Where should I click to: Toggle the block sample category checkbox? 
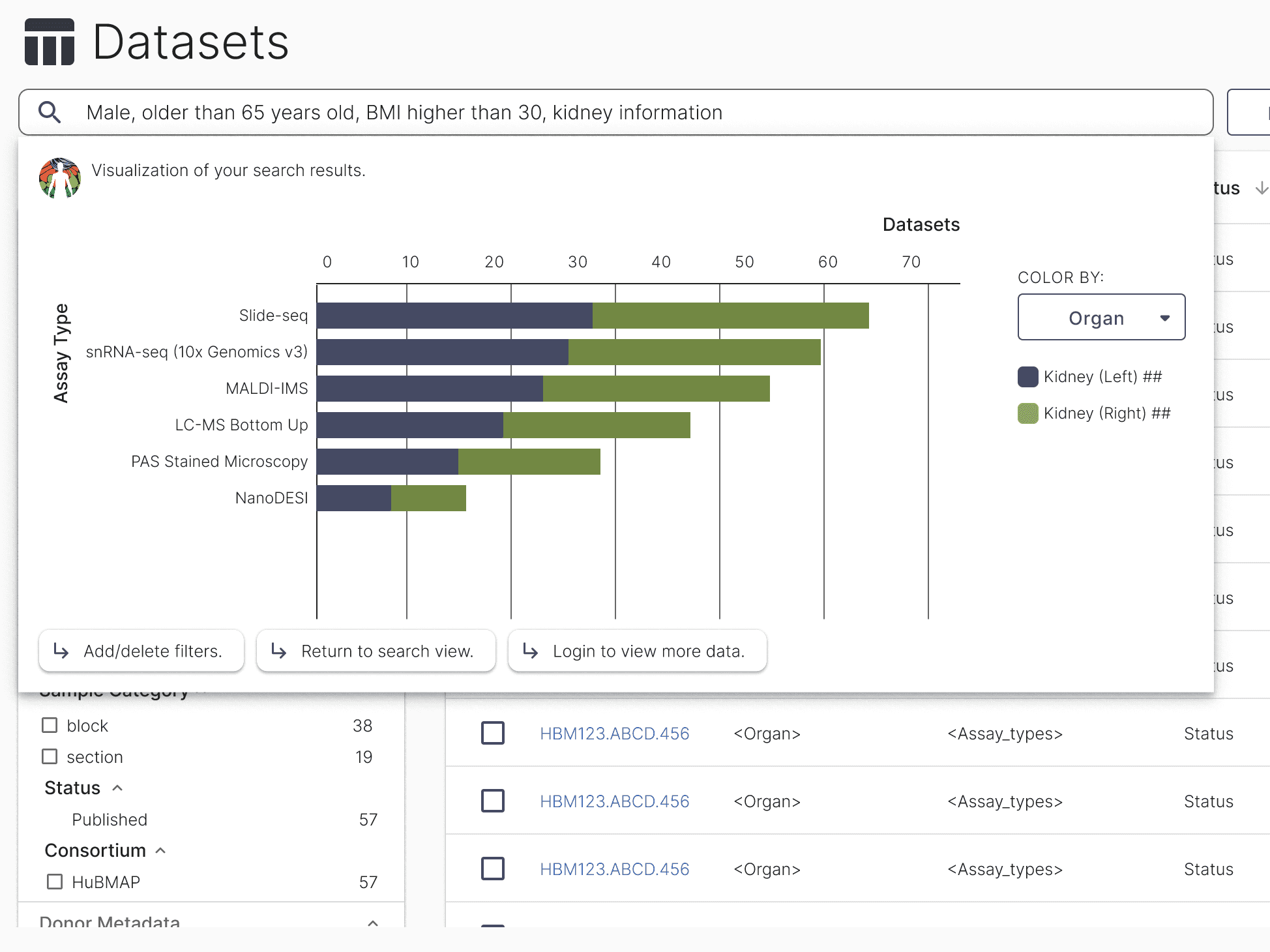click(x=50, y=725)
